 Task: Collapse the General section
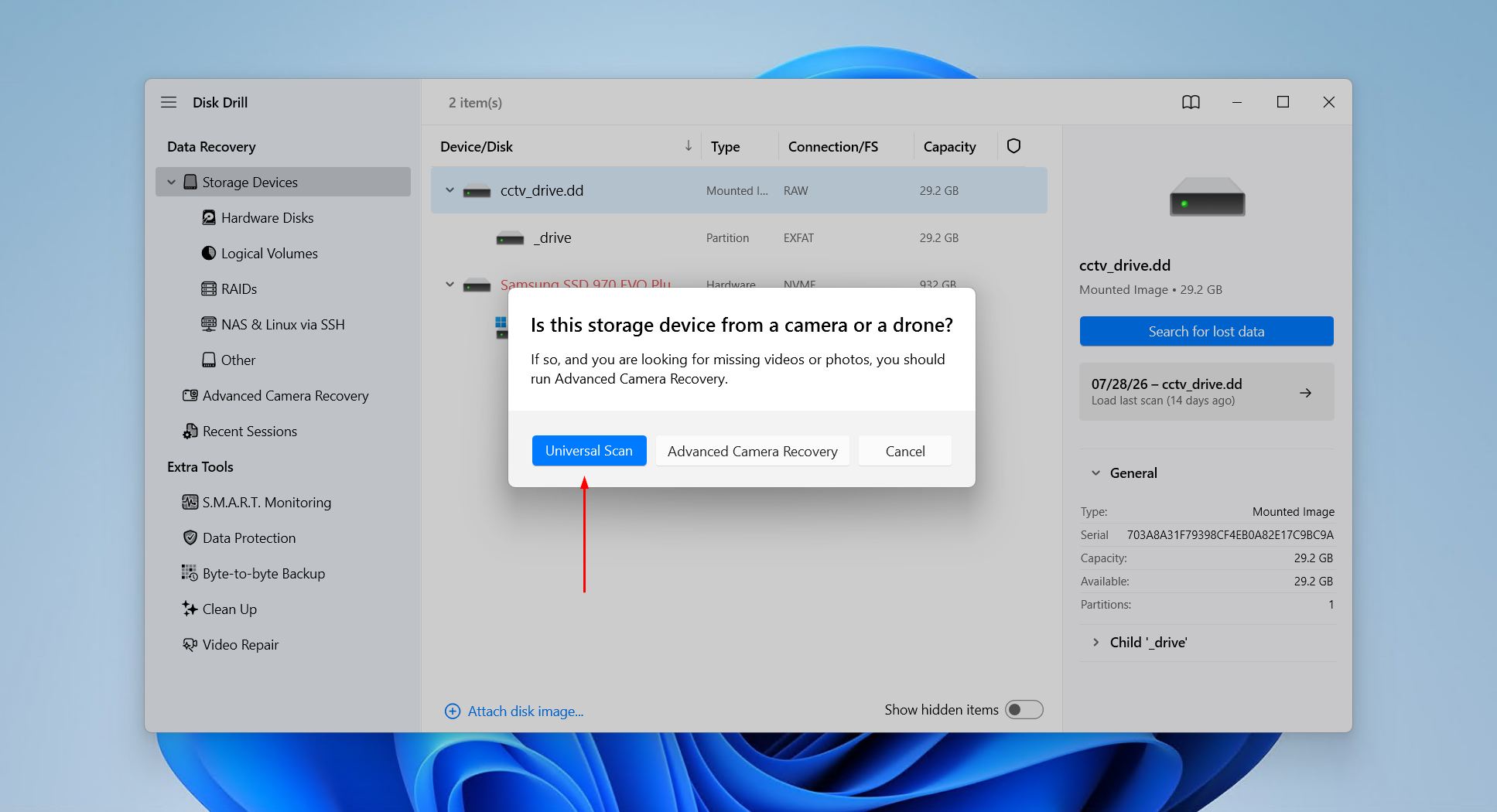coord(1095,473)
